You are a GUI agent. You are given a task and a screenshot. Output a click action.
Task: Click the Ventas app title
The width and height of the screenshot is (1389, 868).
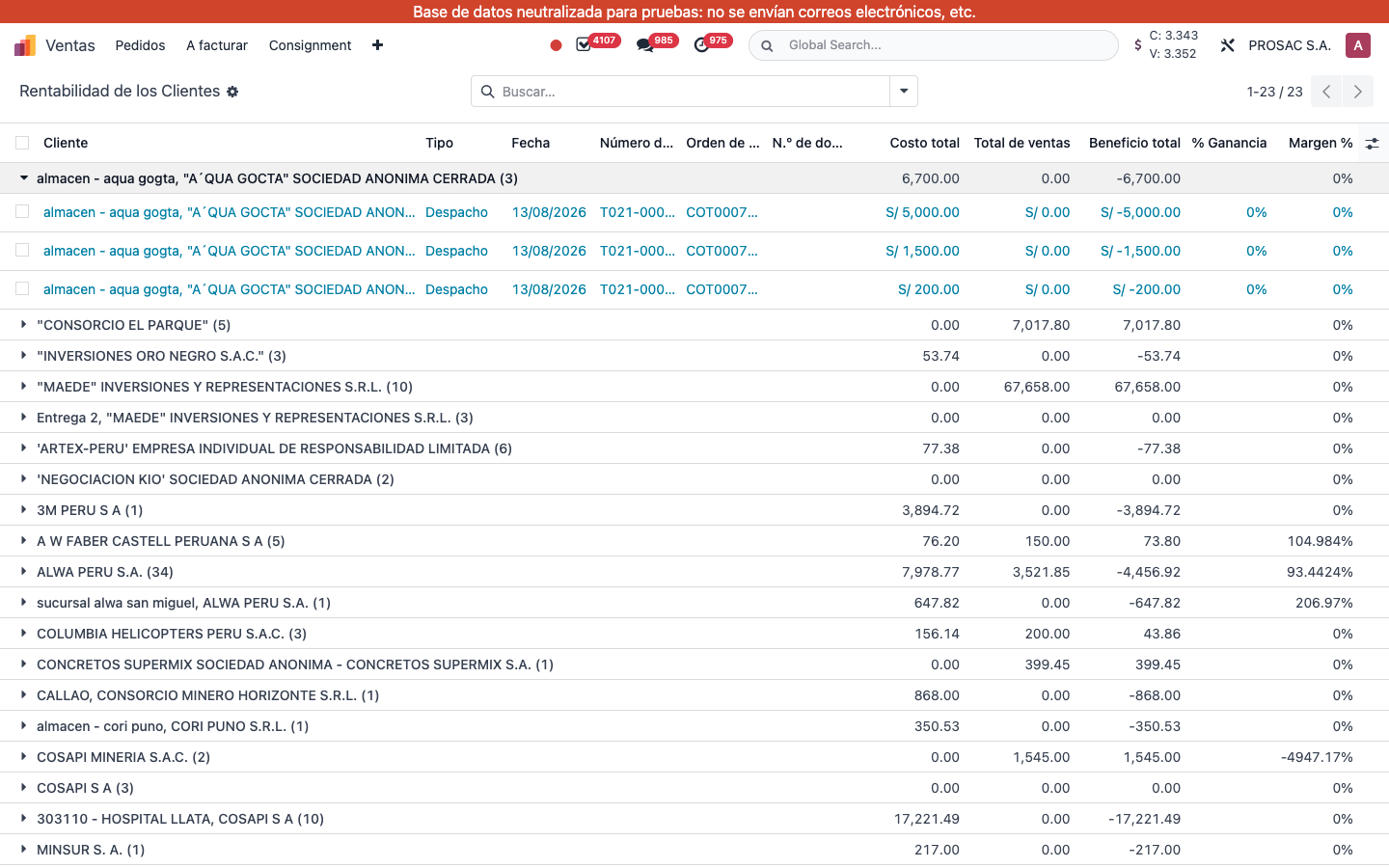[70, 45]
